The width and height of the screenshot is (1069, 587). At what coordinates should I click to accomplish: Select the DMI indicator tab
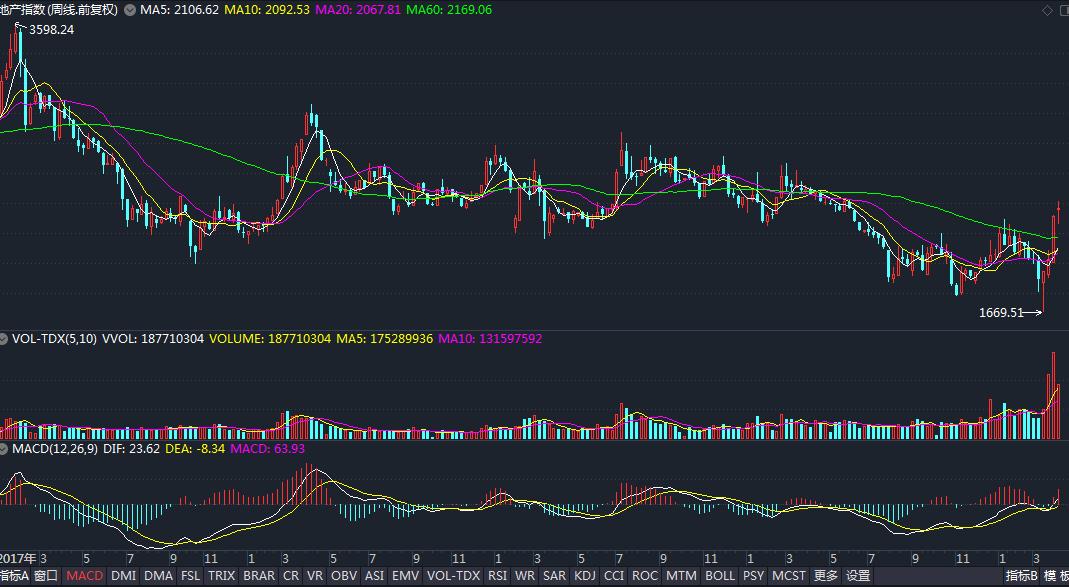click(123, 576)
